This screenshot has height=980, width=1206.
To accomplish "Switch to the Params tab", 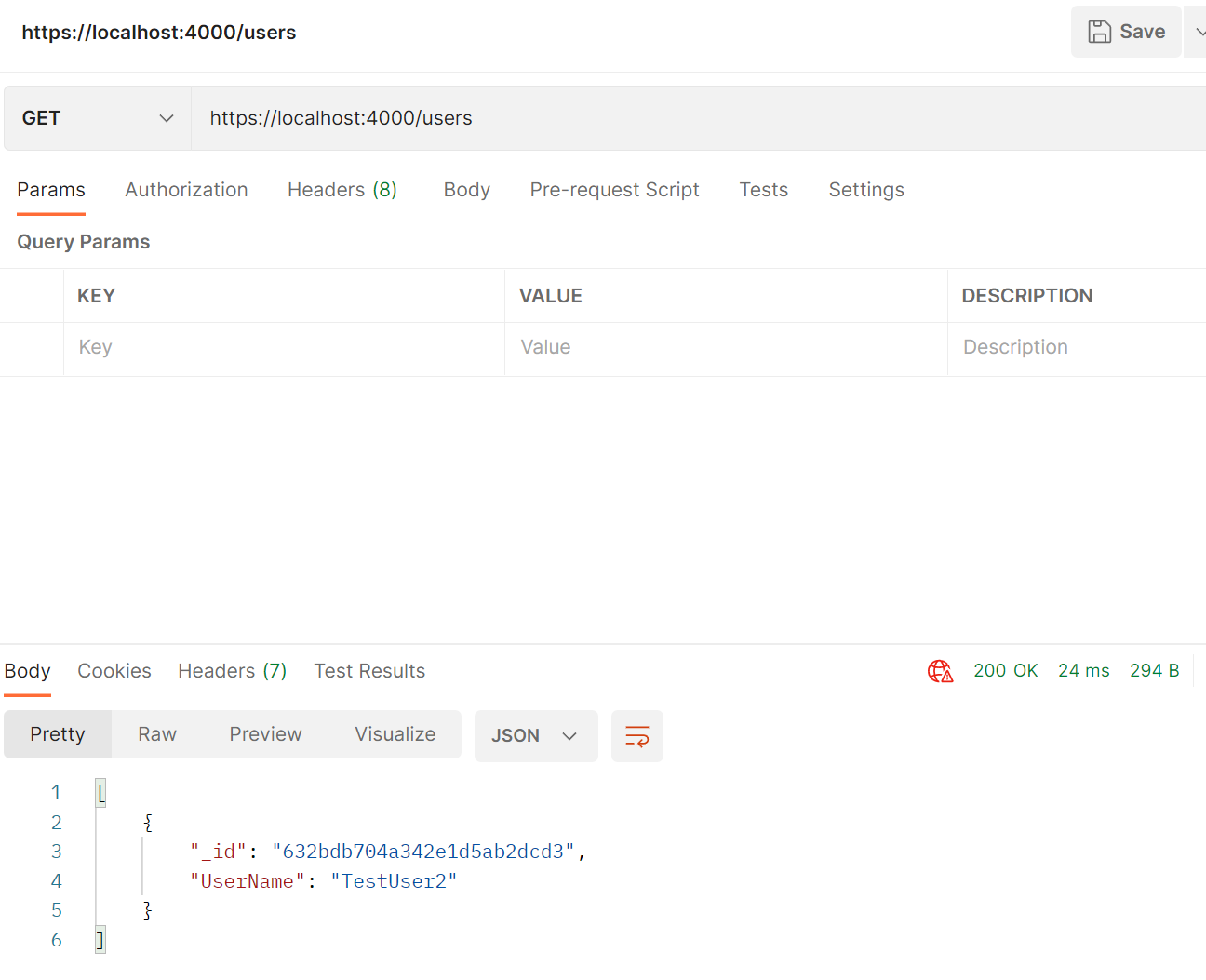I will pos(51,190).
